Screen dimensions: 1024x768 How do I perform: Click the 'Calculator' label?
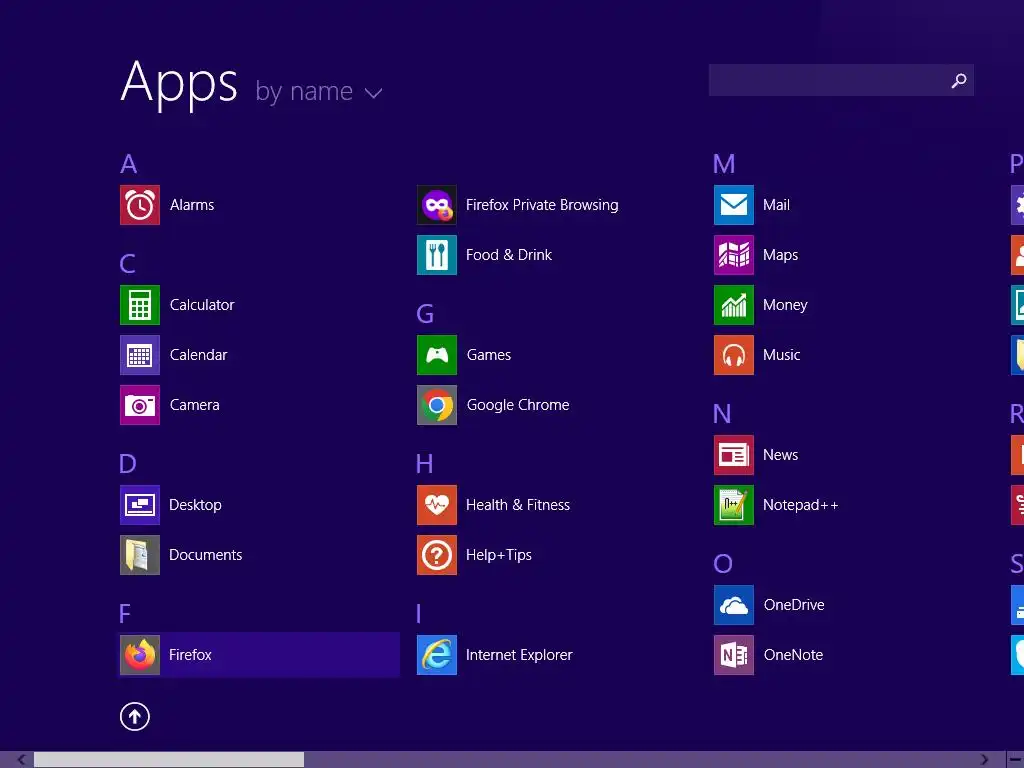tap(202, 305)
